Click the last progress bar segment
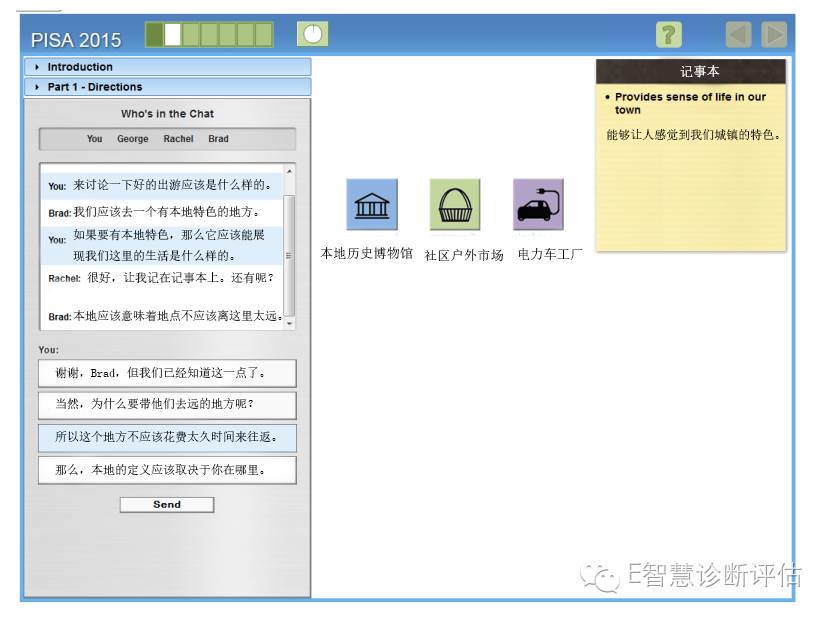This screenshot has width=830, height=617. (264, 34)
